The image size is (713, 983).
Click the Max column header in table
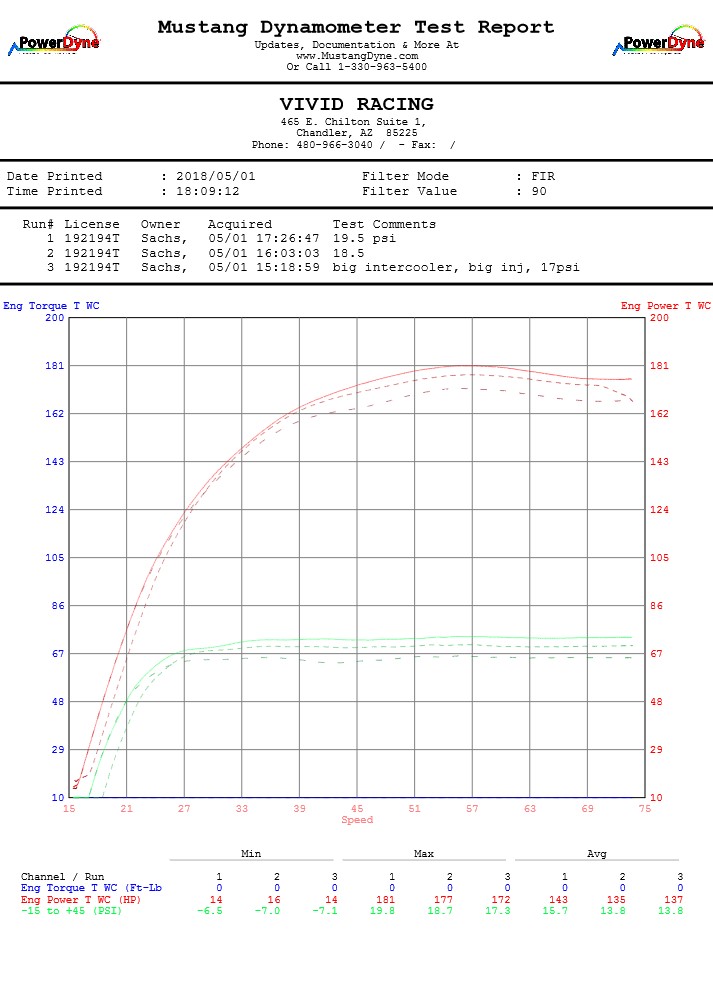pos(423,854)
